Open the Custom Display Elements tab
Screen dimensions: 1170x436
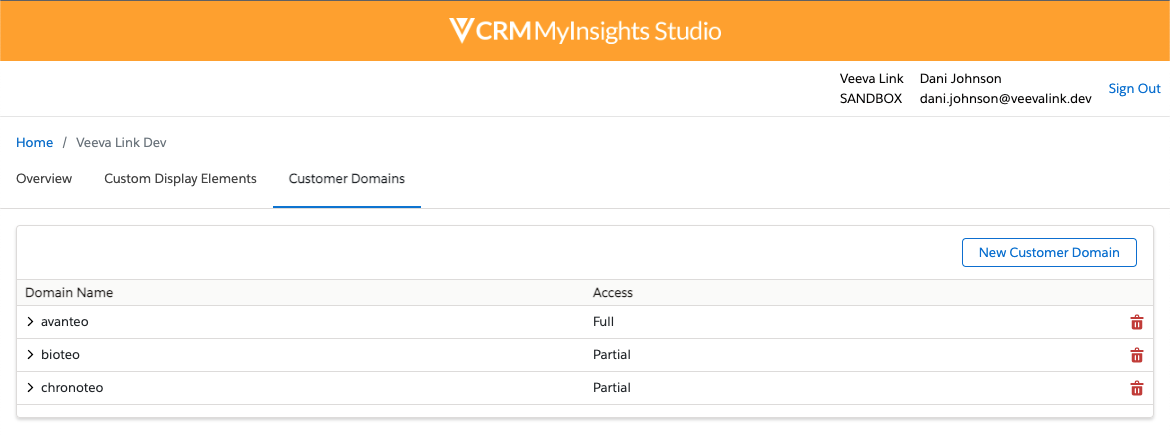click(x=180, y=179)
